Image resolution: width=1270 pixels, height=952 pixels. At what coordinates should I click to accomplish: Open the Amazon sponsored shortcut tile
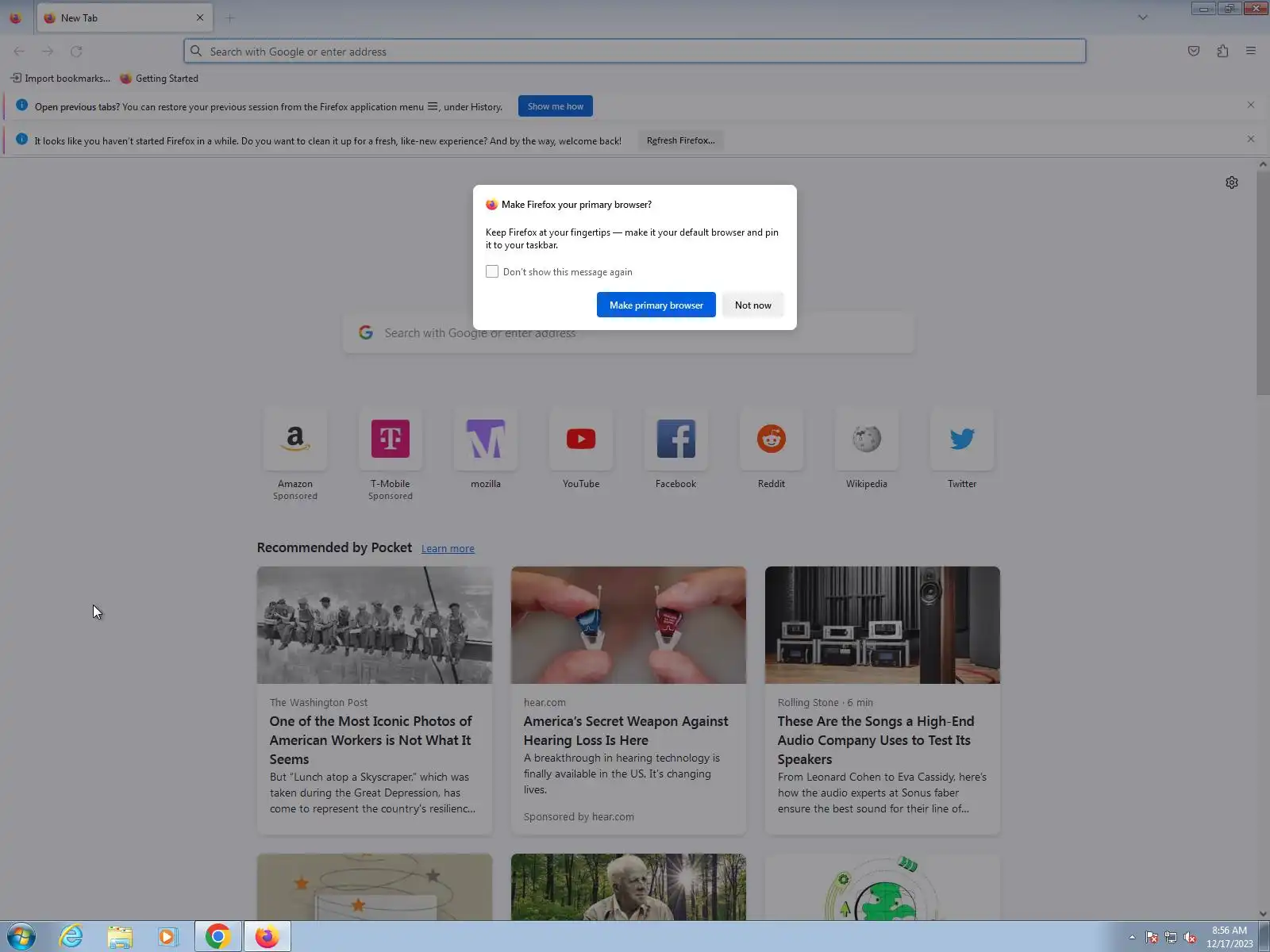pos(295,454)
